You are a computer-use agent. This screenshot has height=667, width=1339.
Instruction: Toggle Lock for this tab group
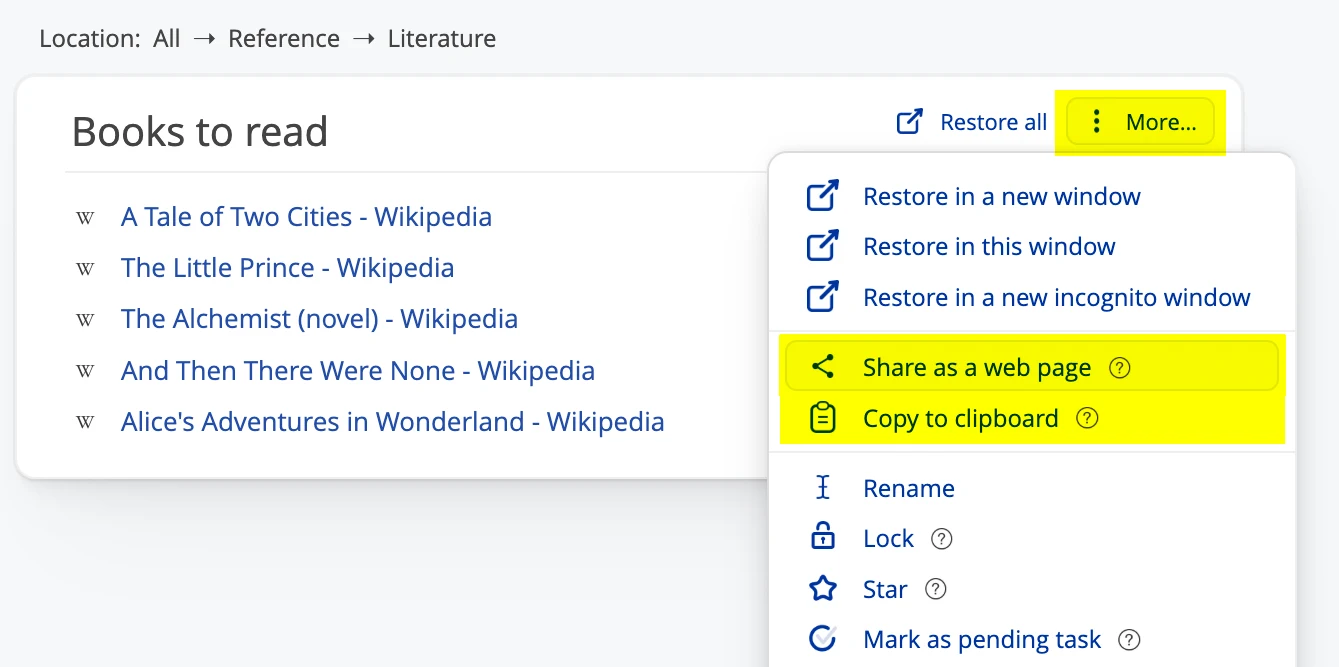coord(888,539)
